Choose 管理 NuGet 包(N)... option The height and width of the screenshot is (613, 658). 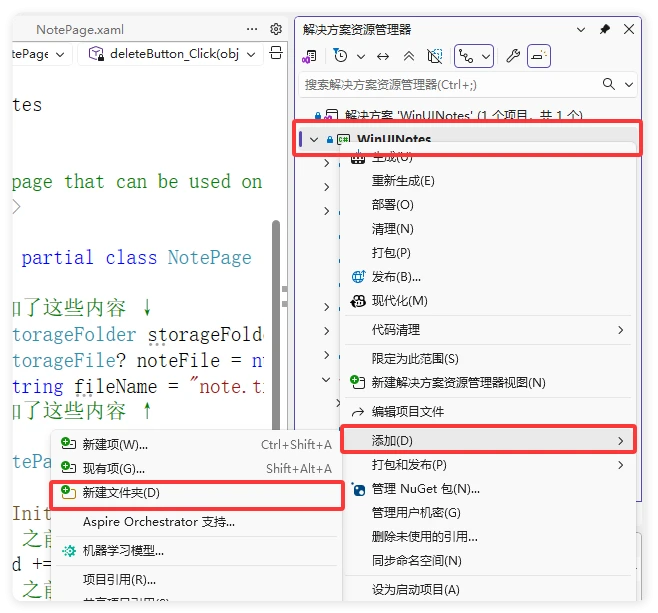426,489
